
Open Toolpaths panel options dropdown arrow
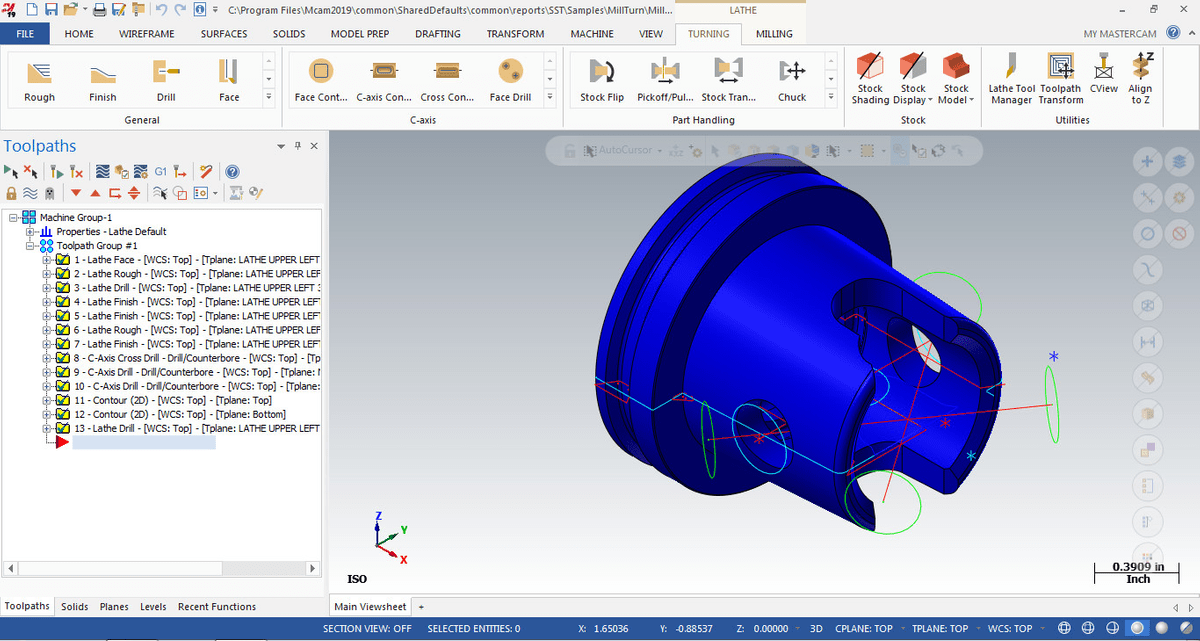click(282, 146)
